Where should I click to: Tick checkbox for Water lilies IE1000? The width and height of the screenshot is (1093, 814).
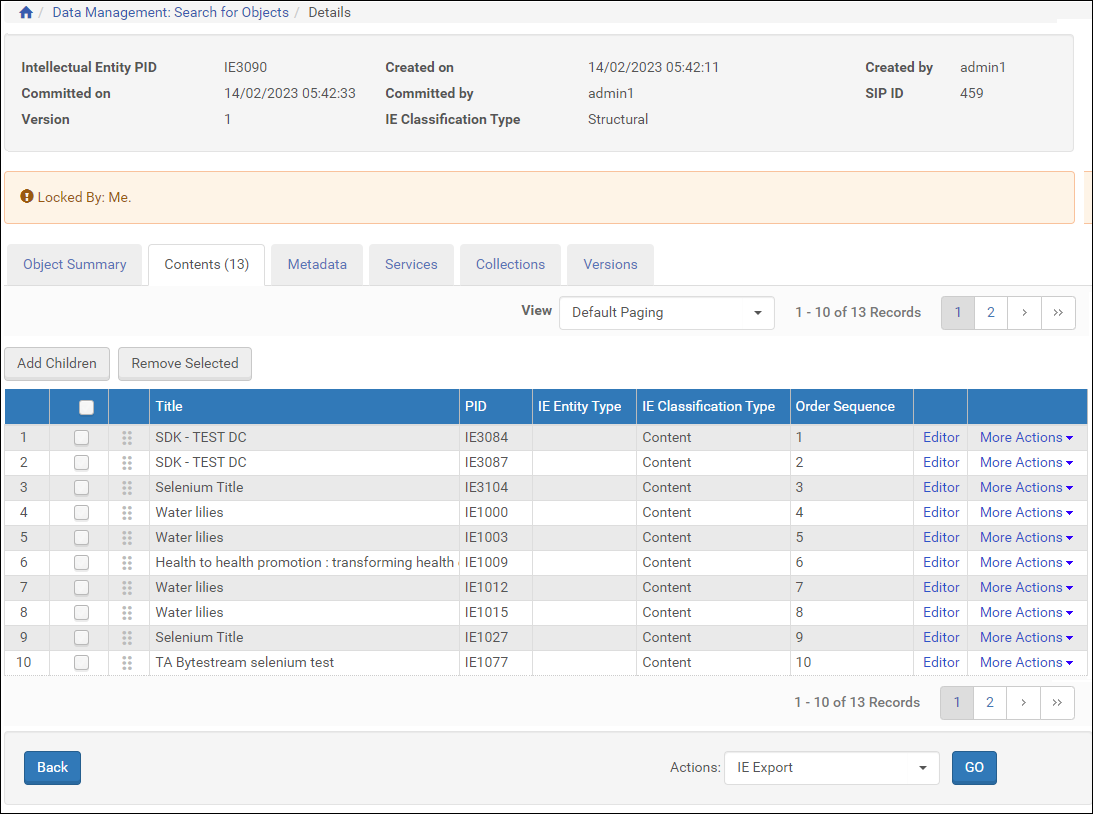tap(82, 513)
